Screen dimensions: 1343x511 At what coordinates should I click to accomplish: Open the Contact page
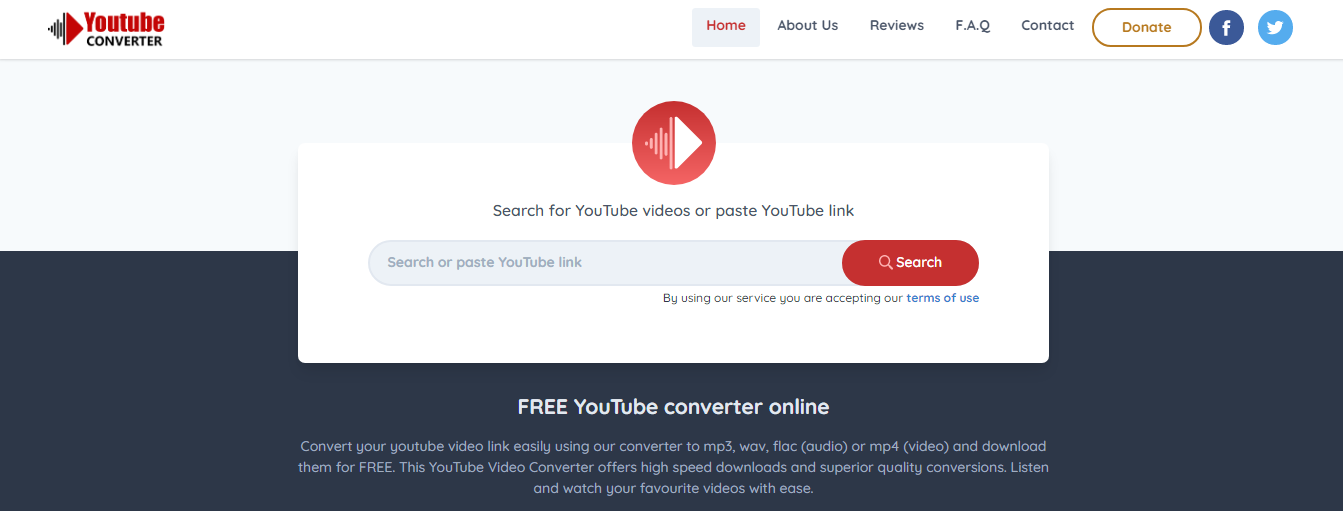(x=1047, y=26)
